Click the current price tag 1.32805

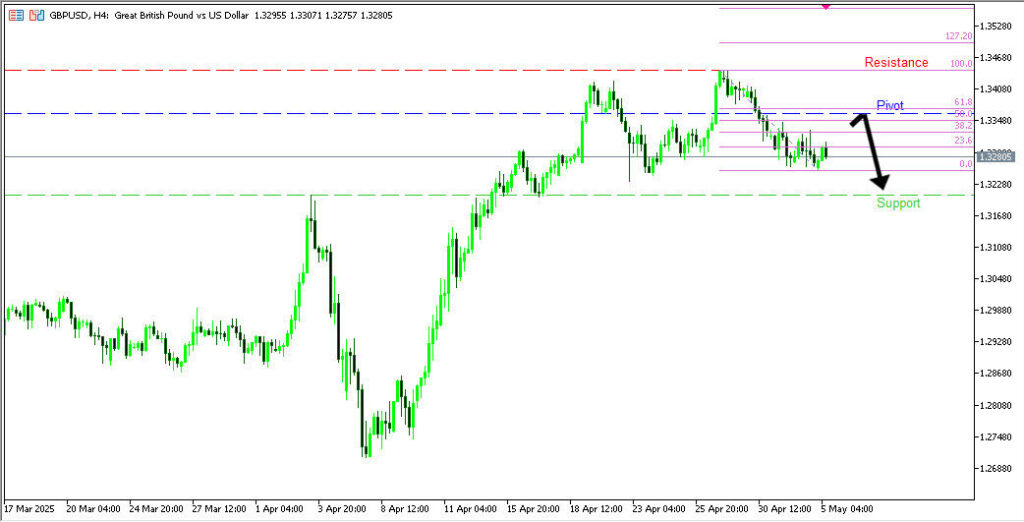(997, 156)
